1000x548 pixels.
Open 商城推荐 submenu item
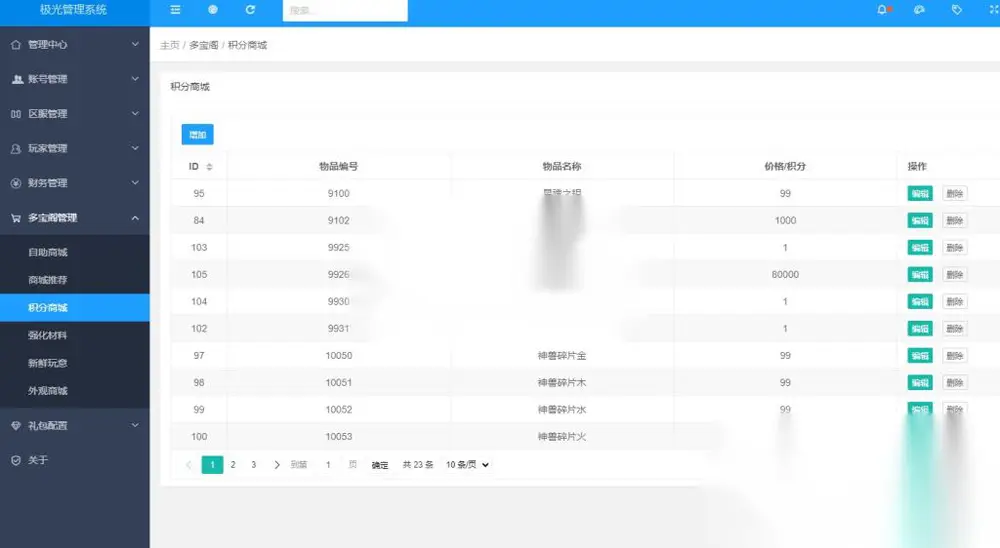click(75, 280)
